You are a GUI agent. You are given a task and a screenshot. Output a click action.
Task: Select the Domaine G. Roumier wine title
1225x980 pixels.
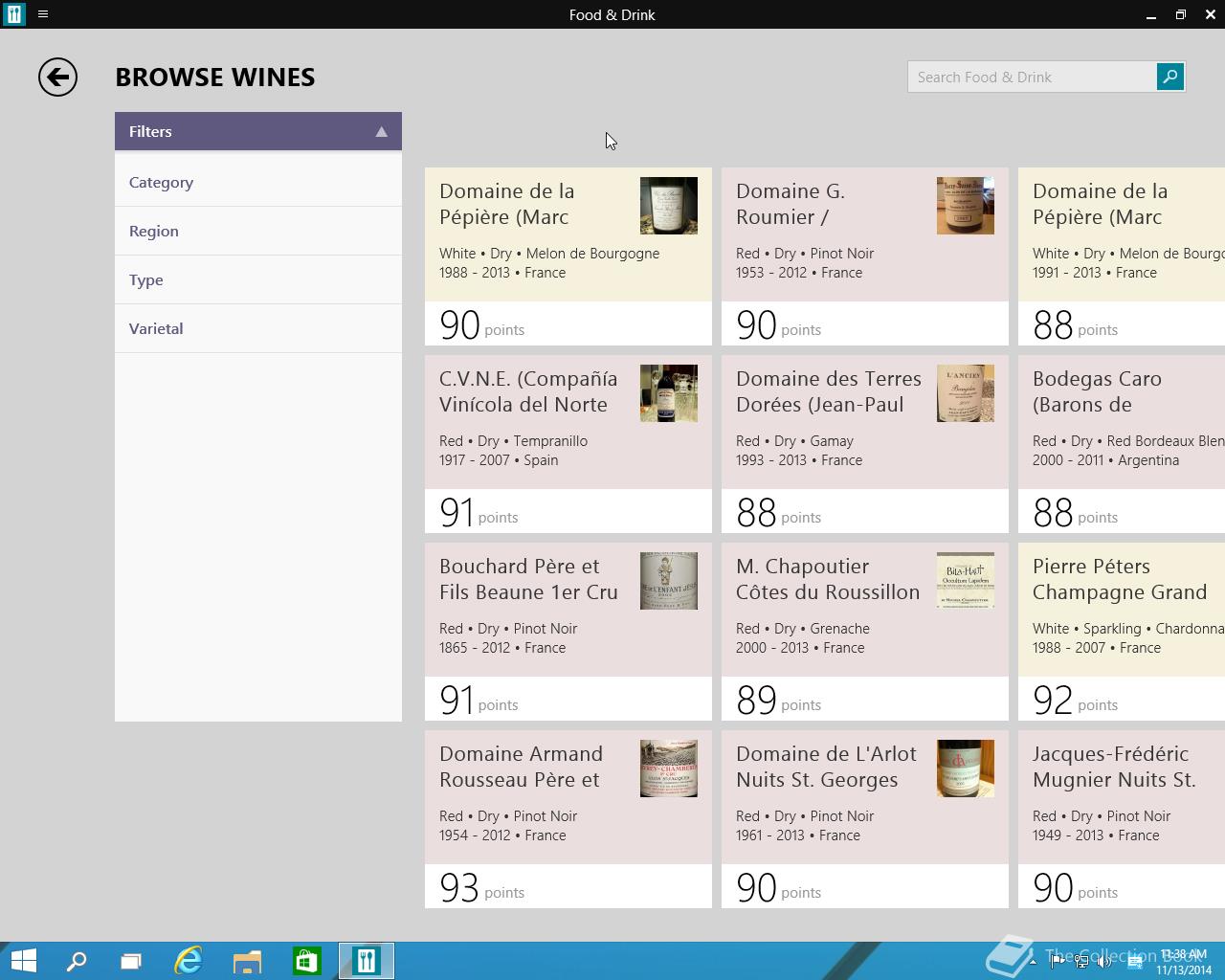791,204
